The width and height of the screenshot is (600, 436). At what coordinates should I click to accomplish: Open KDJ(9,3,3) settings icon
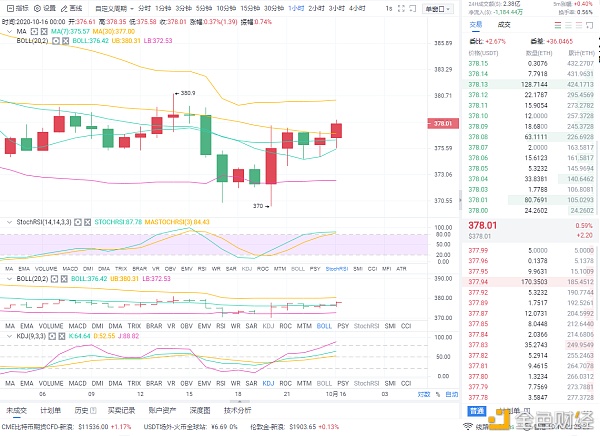[x=52, y=336]
